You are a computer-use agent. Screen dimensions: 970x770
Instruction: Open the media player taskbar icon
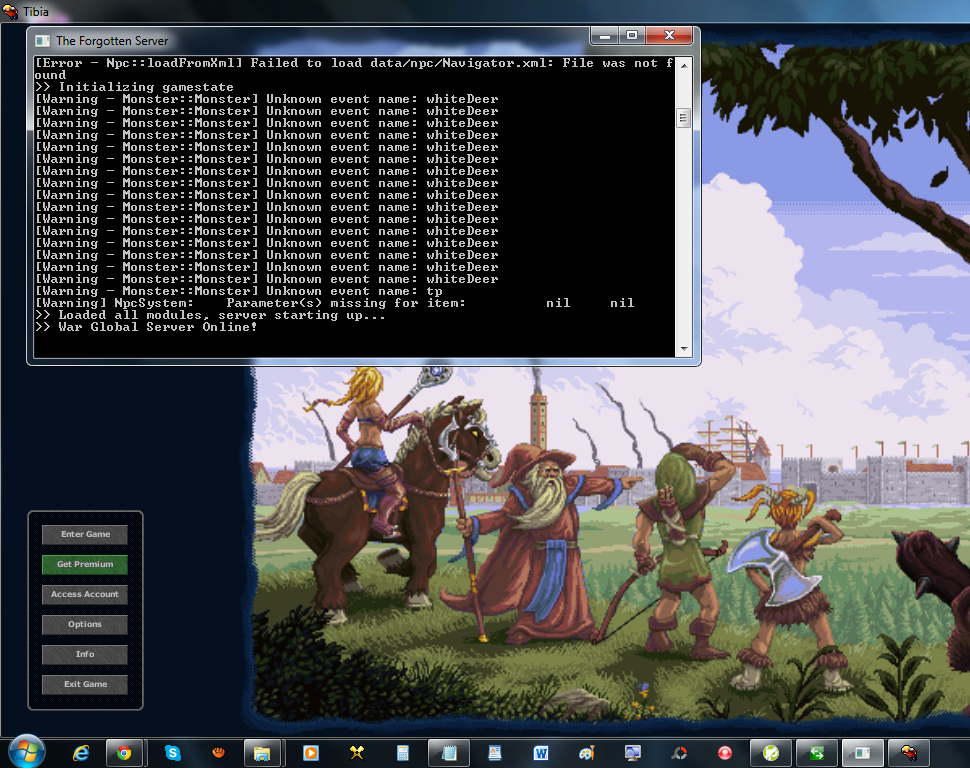point(311,753)
